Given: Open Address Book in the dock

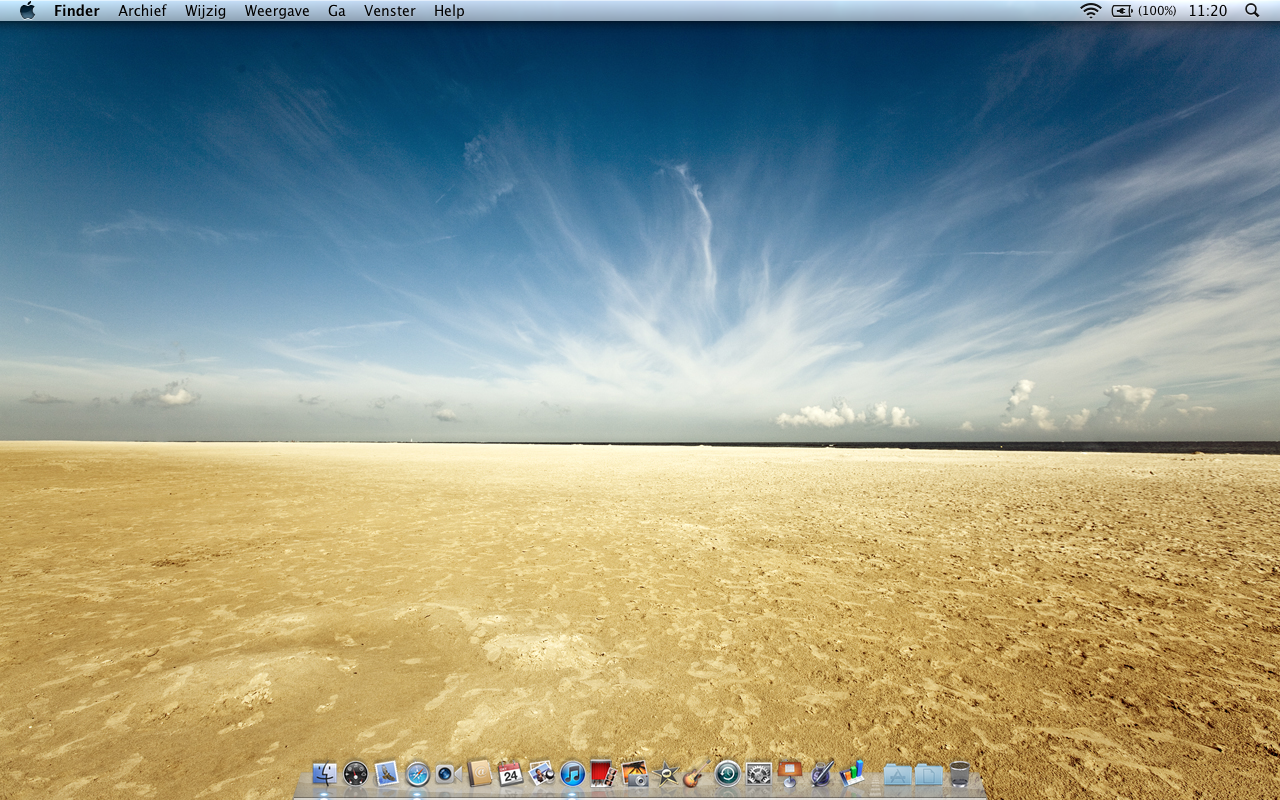Looking at the screenshot, I should point(479,773).
